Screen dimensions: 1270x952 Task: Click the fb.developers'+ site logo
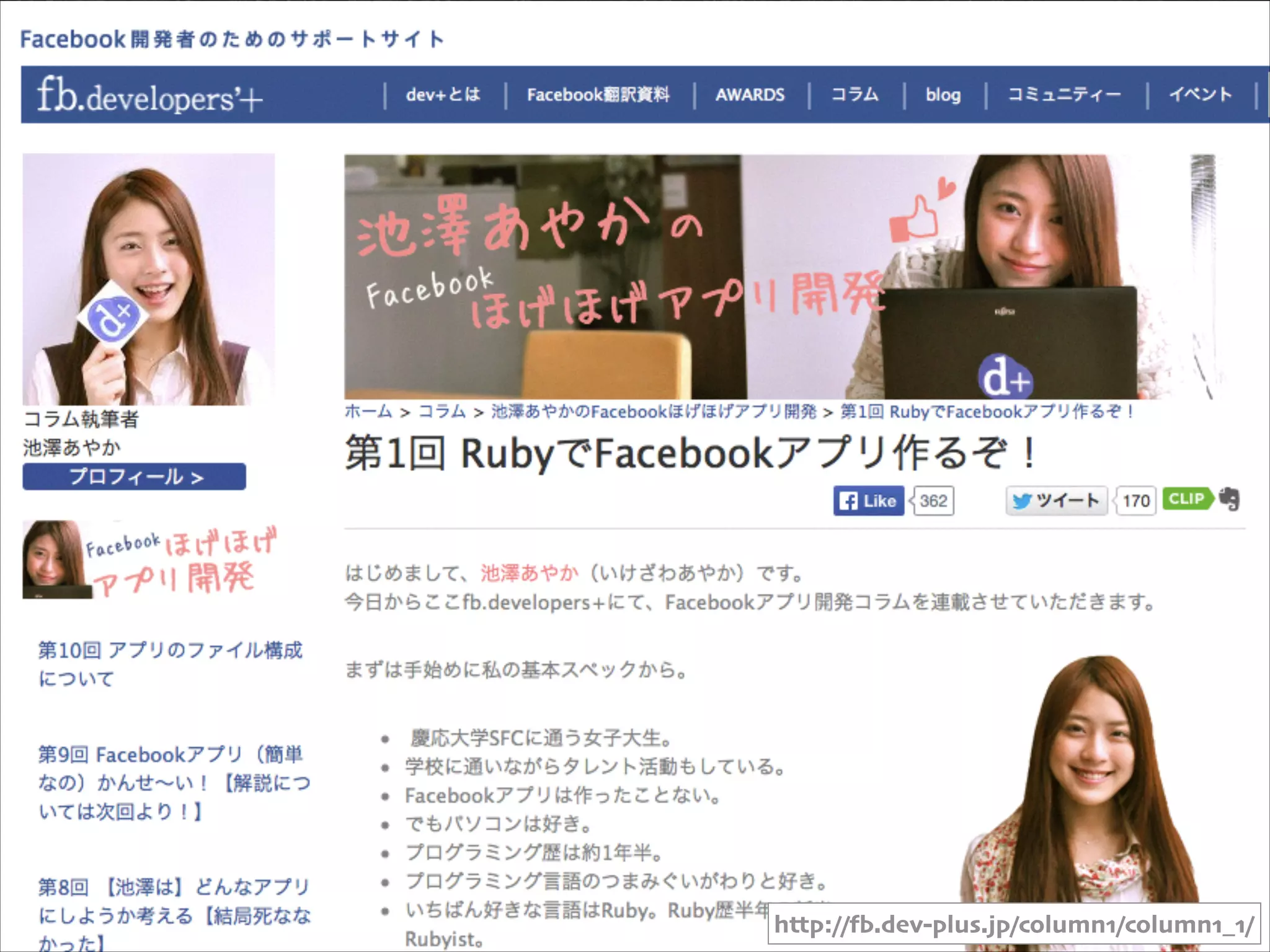click(149, 97)
